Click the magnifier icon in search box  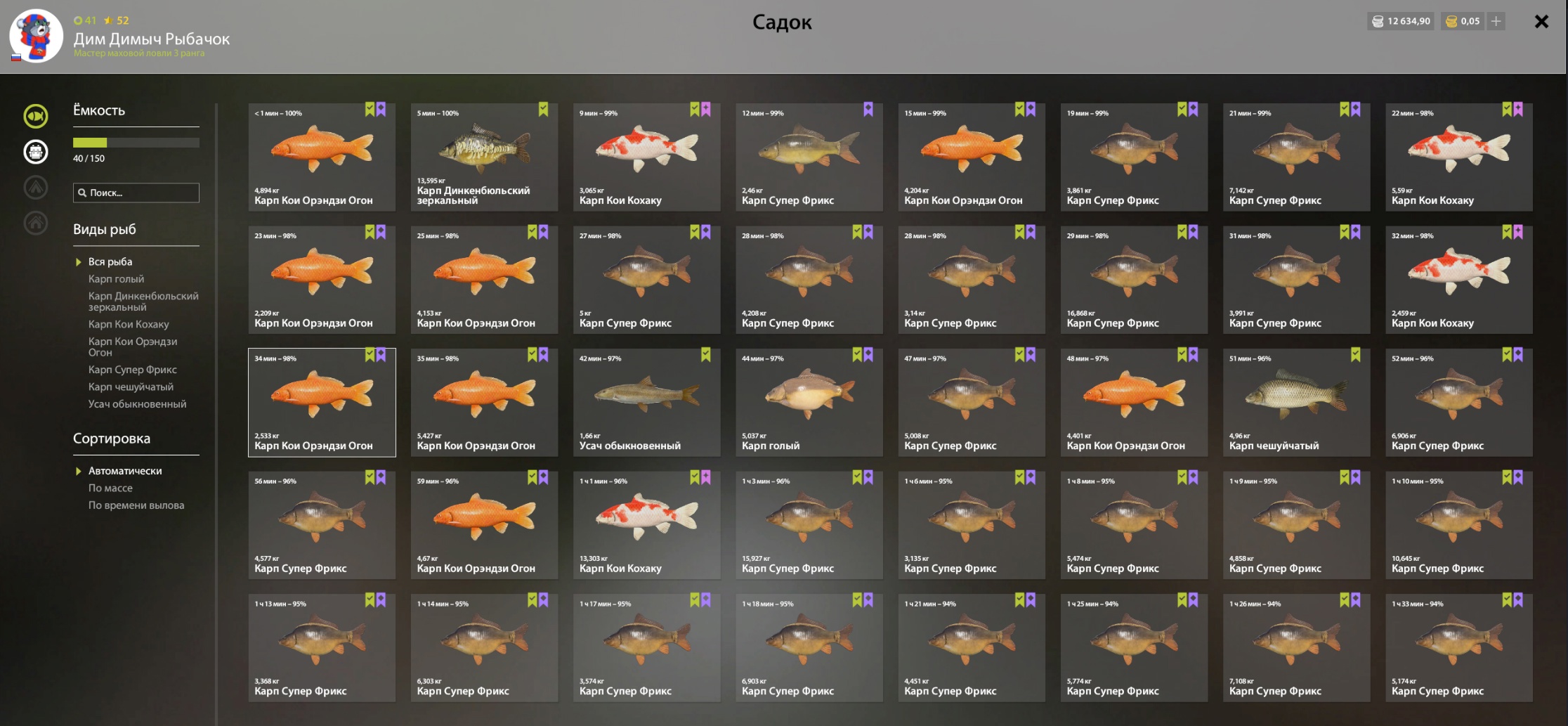82,193
